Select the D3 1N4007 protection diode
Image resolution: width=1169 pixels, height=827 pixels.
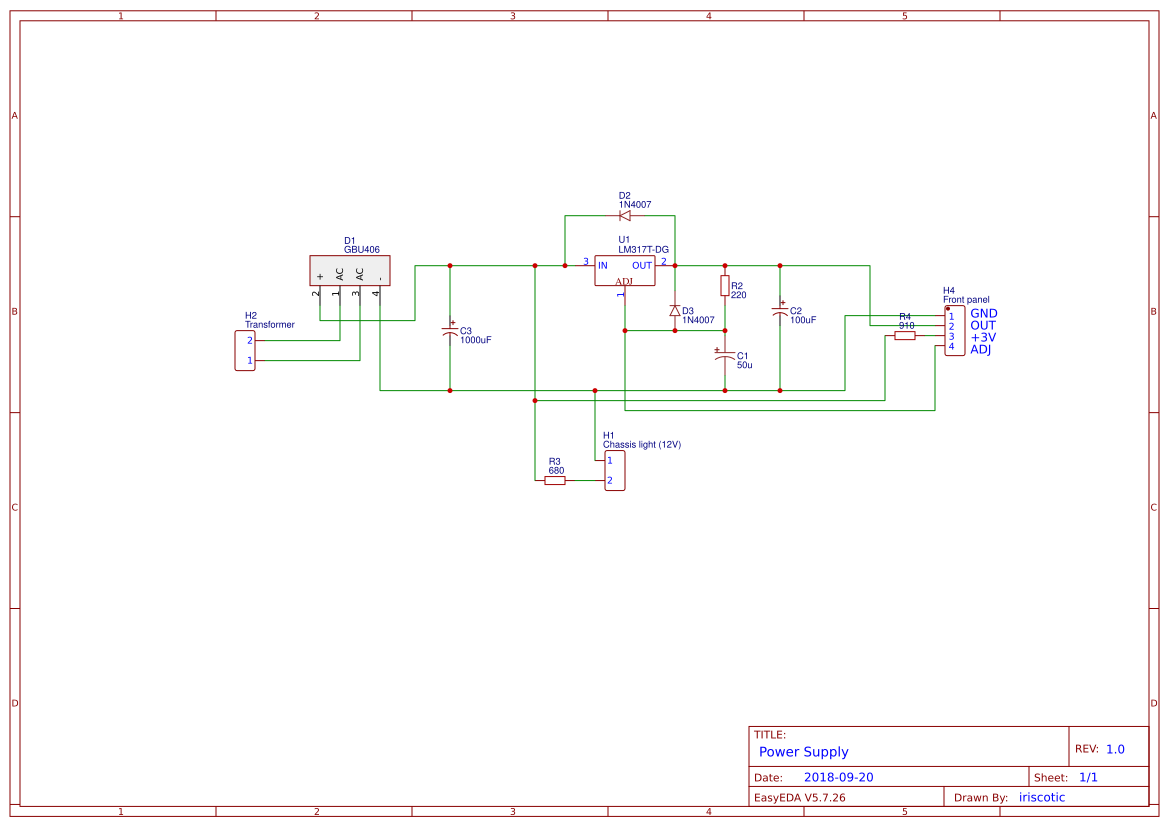click(x=675, y=311)
